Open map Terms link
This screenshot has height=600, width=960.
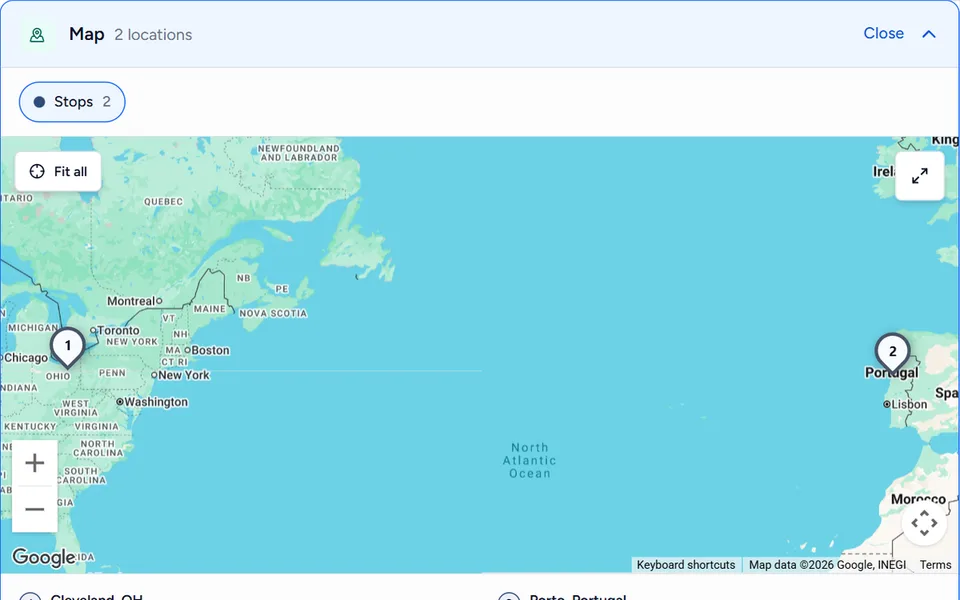(x=935, y=564)
